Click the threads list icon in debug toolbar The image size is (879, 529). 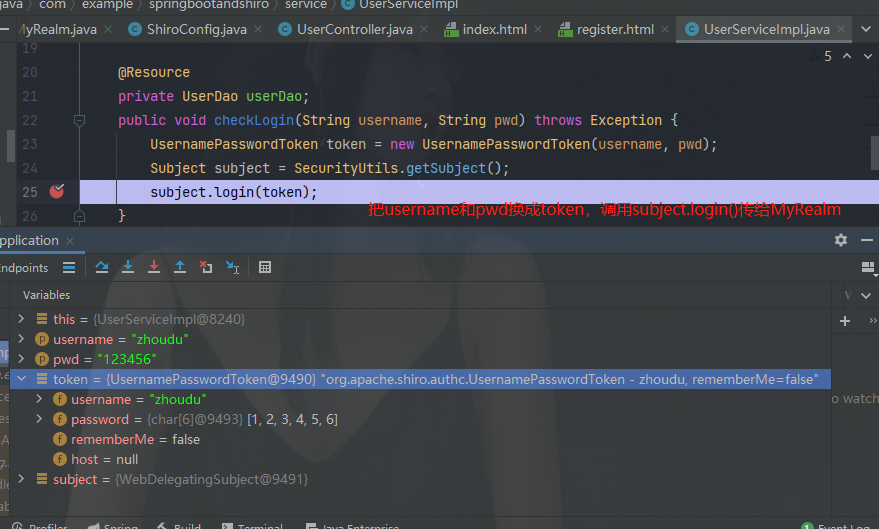coord(69,267)
